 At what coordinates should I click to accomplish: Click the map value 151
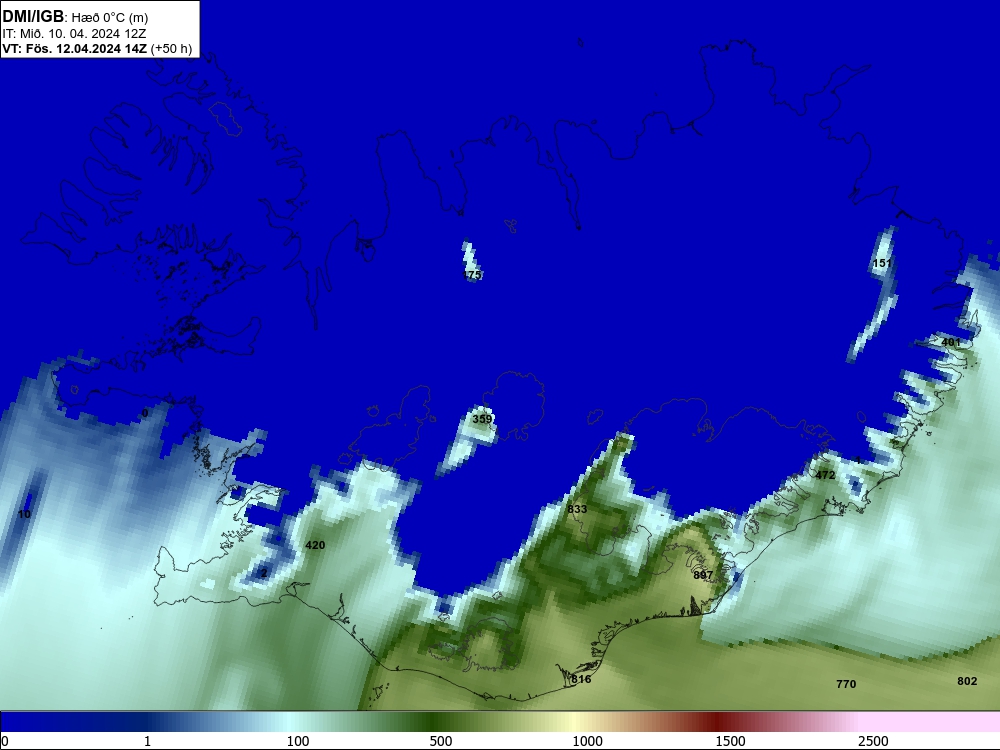tap(881, 263)
